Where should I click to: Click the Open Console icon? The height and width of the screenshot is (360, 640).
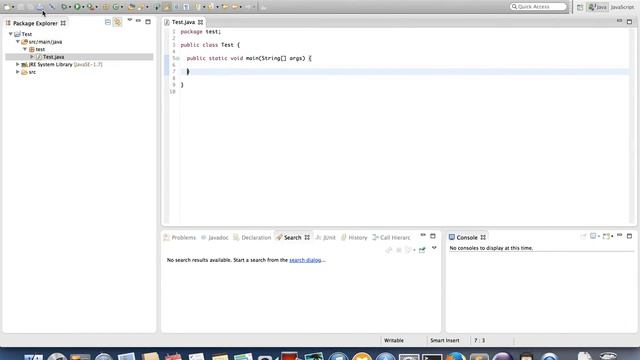click(606, 236)
